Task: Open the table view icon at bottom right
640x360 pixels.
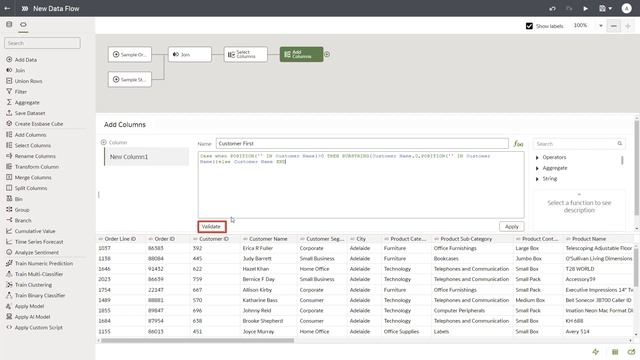Action: point(615,352)
